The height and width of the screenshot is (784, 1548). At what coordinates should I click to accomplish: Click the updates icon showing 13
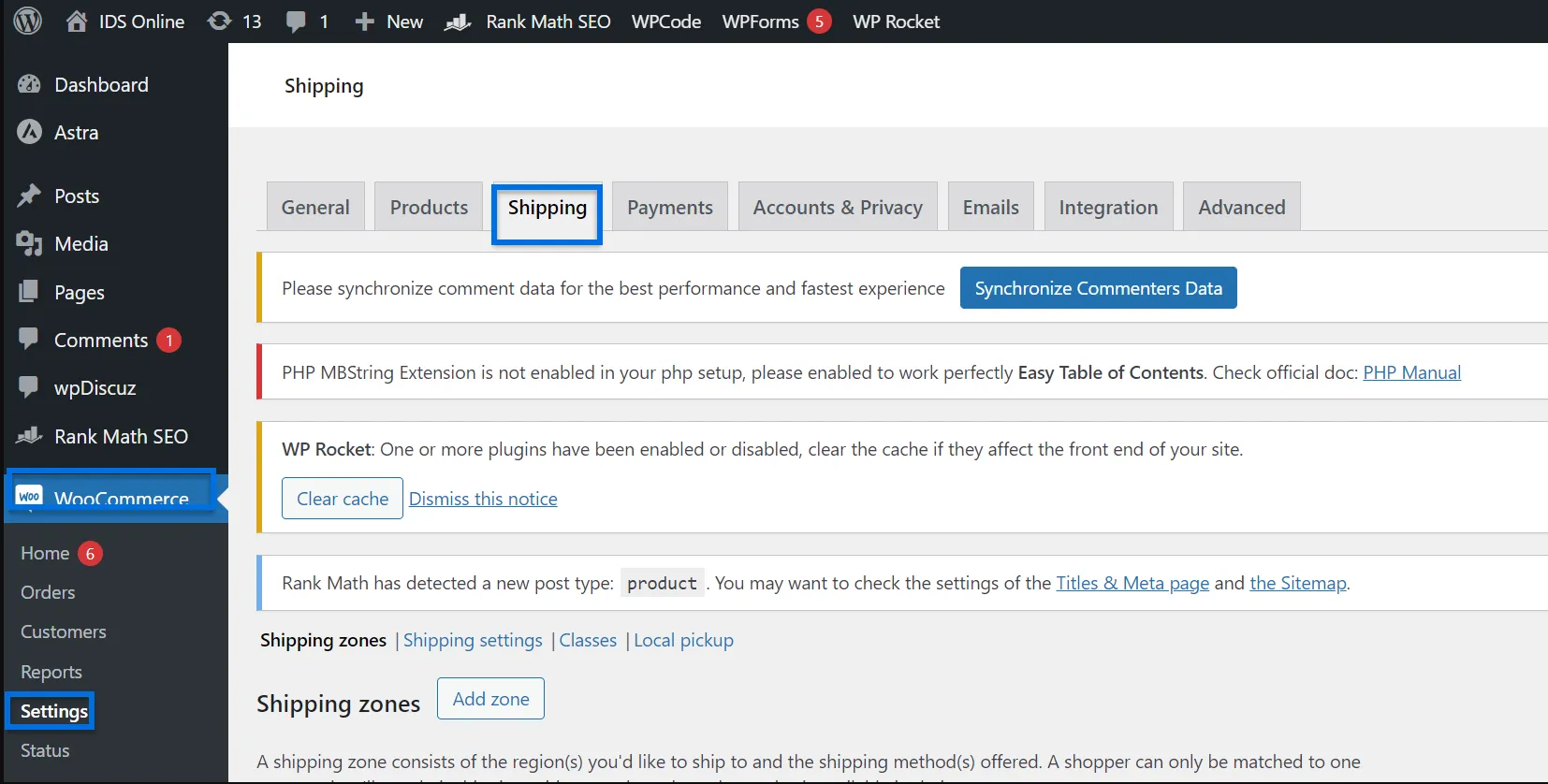pyautogui.click(x=219, y=21)
